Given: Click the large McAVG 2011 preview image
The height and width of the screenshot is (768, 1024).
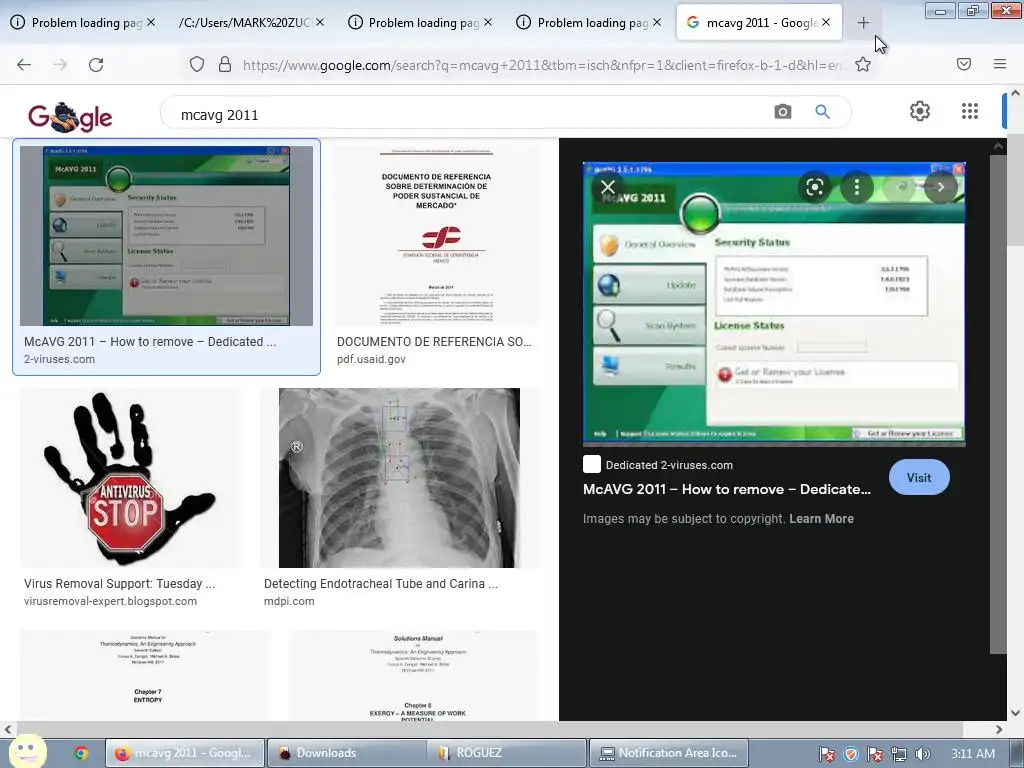Looking at the screenshot, I should point(774,304).
